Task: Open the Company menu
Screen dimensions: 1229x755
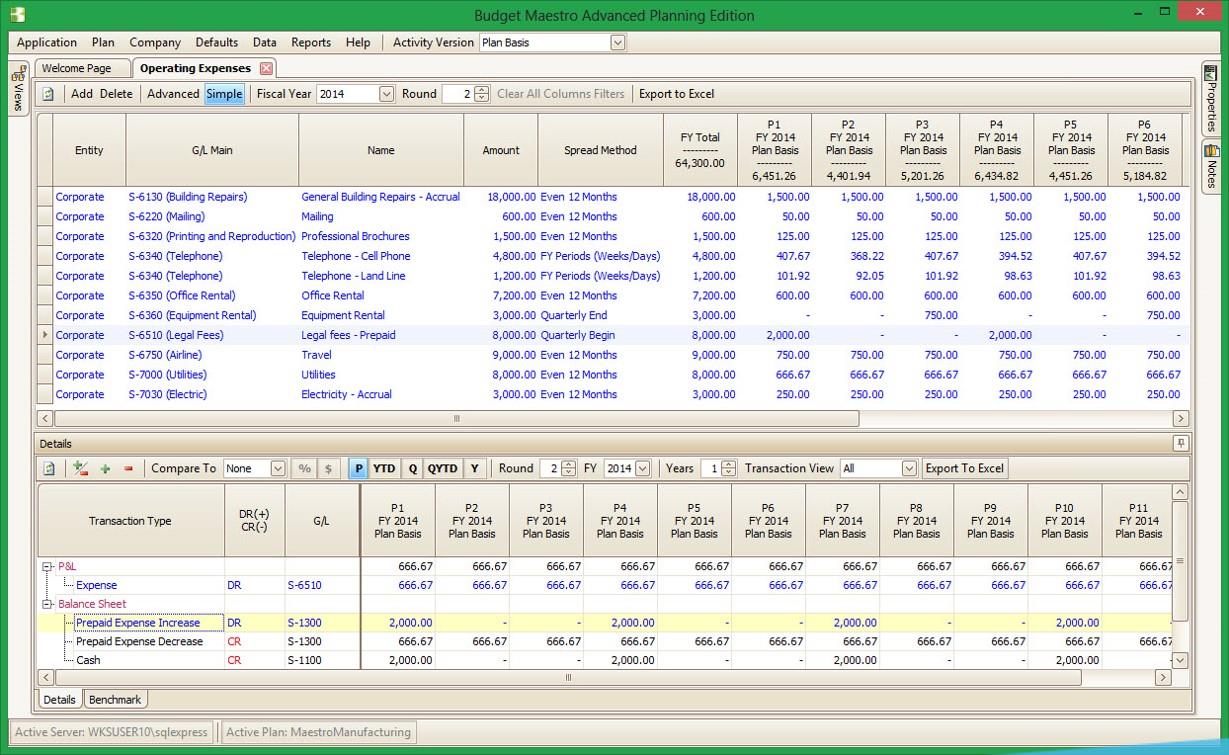Action: [155, 43]
